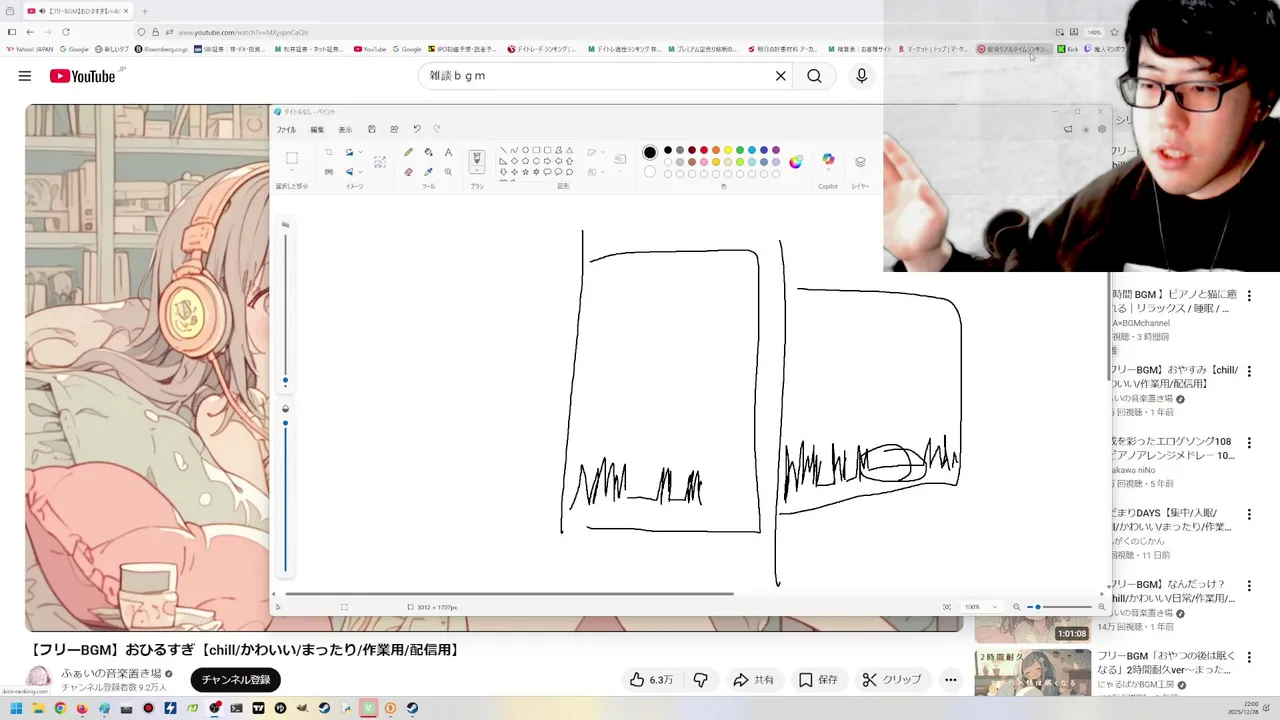This screenshot has height=720, width=1280.
Task: Click the クリップ clip button
Action: click(x=892, y=680)
